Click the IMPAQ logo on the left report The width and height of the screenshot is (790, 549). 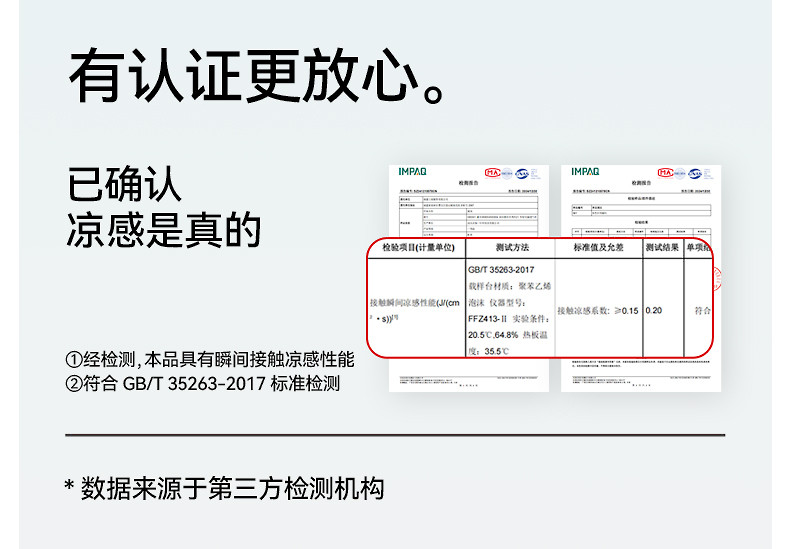(412, 172)
